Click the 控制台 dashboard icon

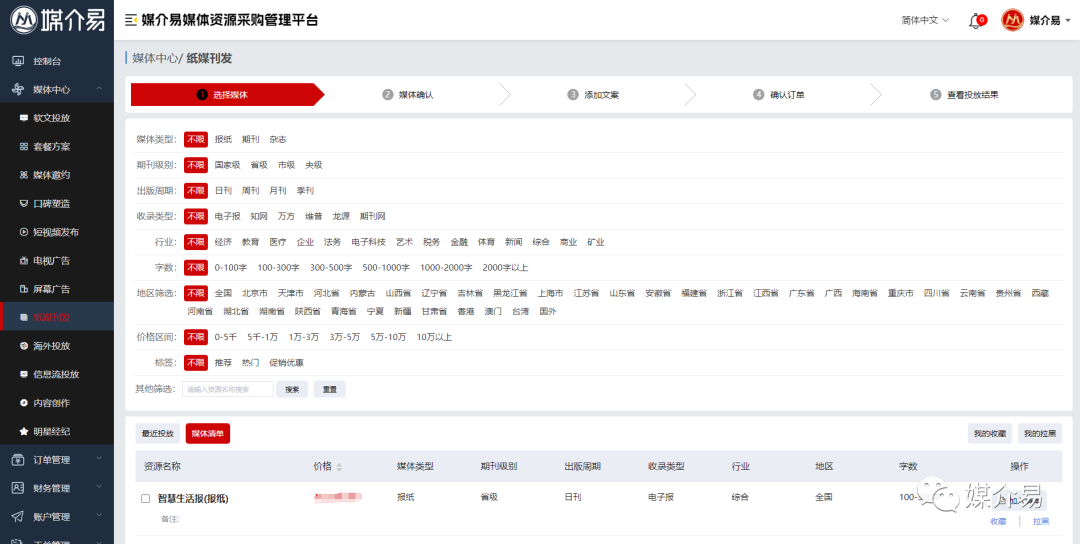pyautogui.click(x=18, y=61)
